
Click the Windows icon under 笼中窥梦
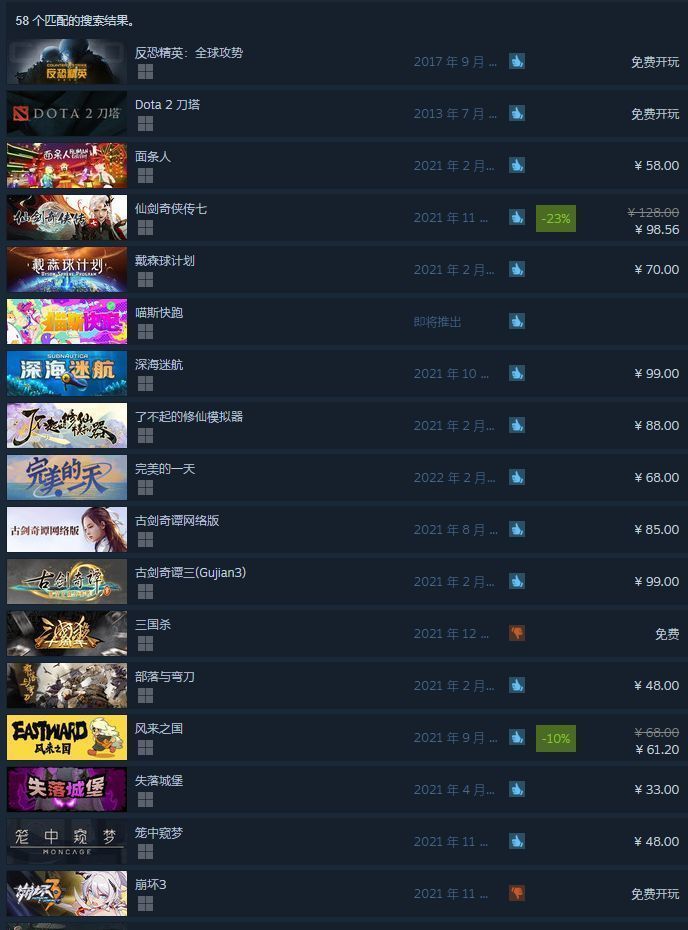[145, 852]
